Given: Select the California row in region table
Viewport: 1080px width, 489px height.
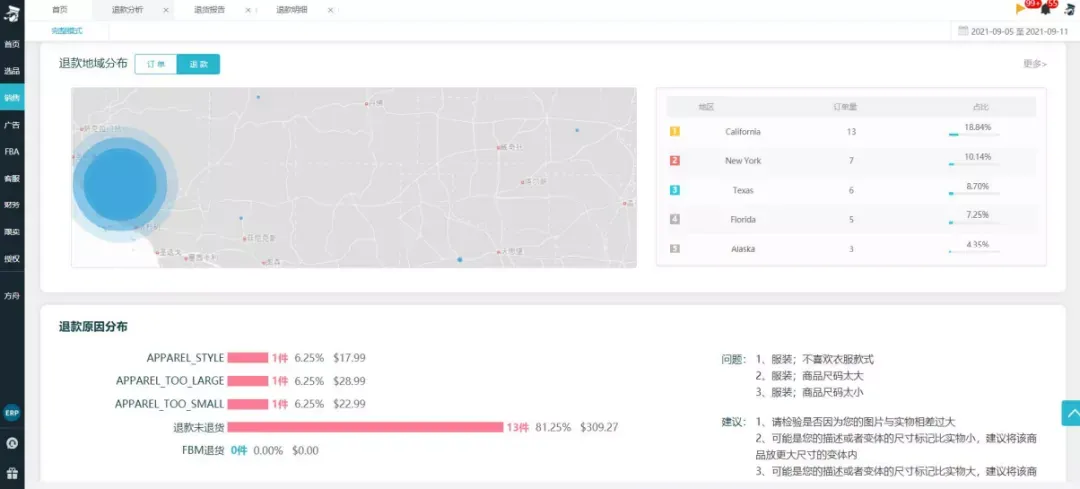Looking at the screenshot, I should (x=851, y=132).
